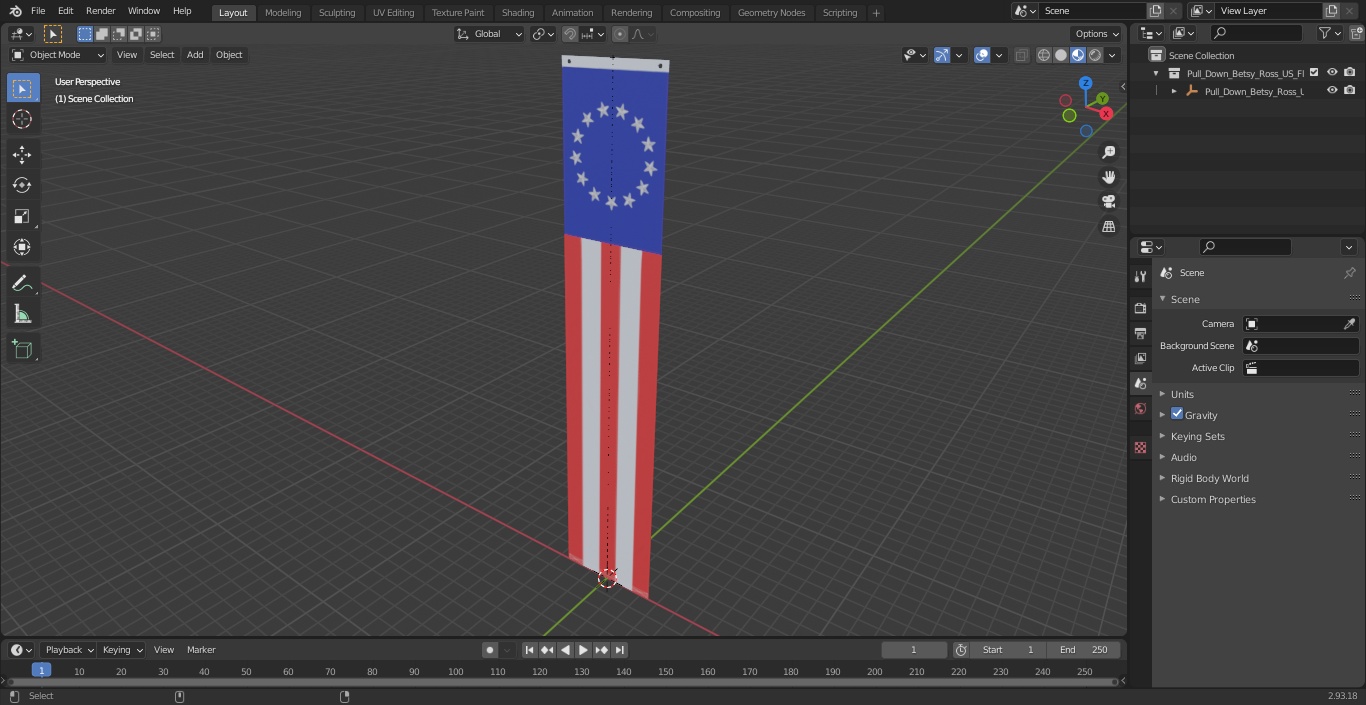
Task: Toggle viewport gizmos display
Action: click(942, 55)
